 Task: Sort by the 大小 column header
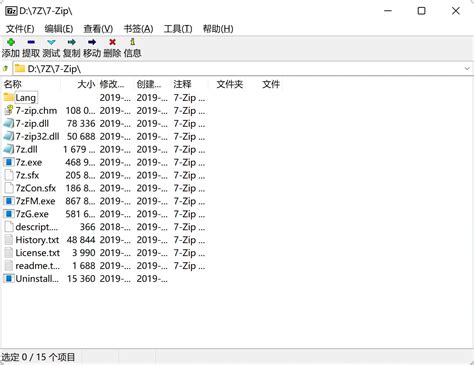[86, 84]
